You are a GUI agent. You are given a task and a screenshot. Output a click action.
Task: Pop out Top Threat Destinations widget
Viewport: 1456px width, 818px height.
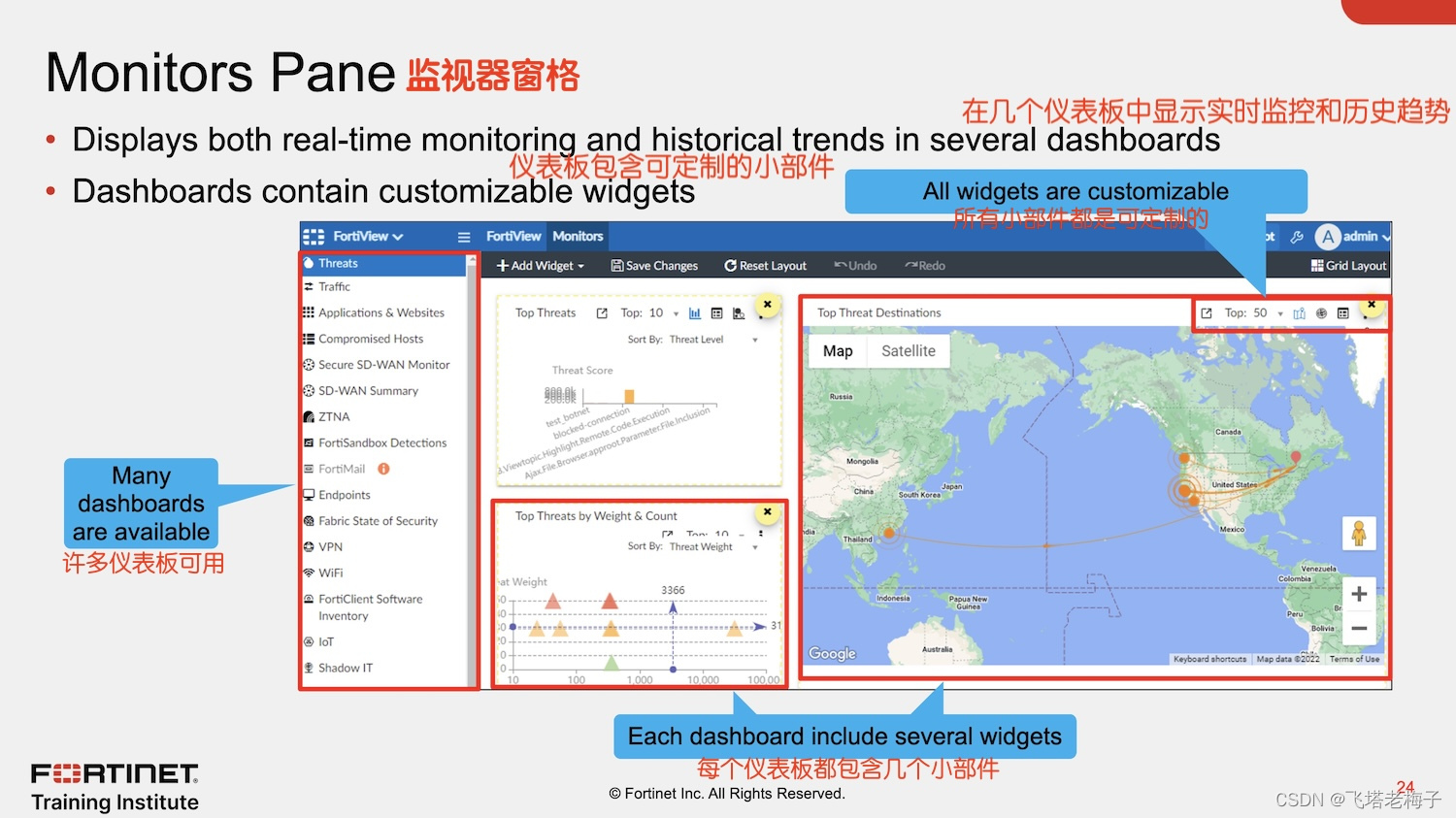tap(1207, 313)
